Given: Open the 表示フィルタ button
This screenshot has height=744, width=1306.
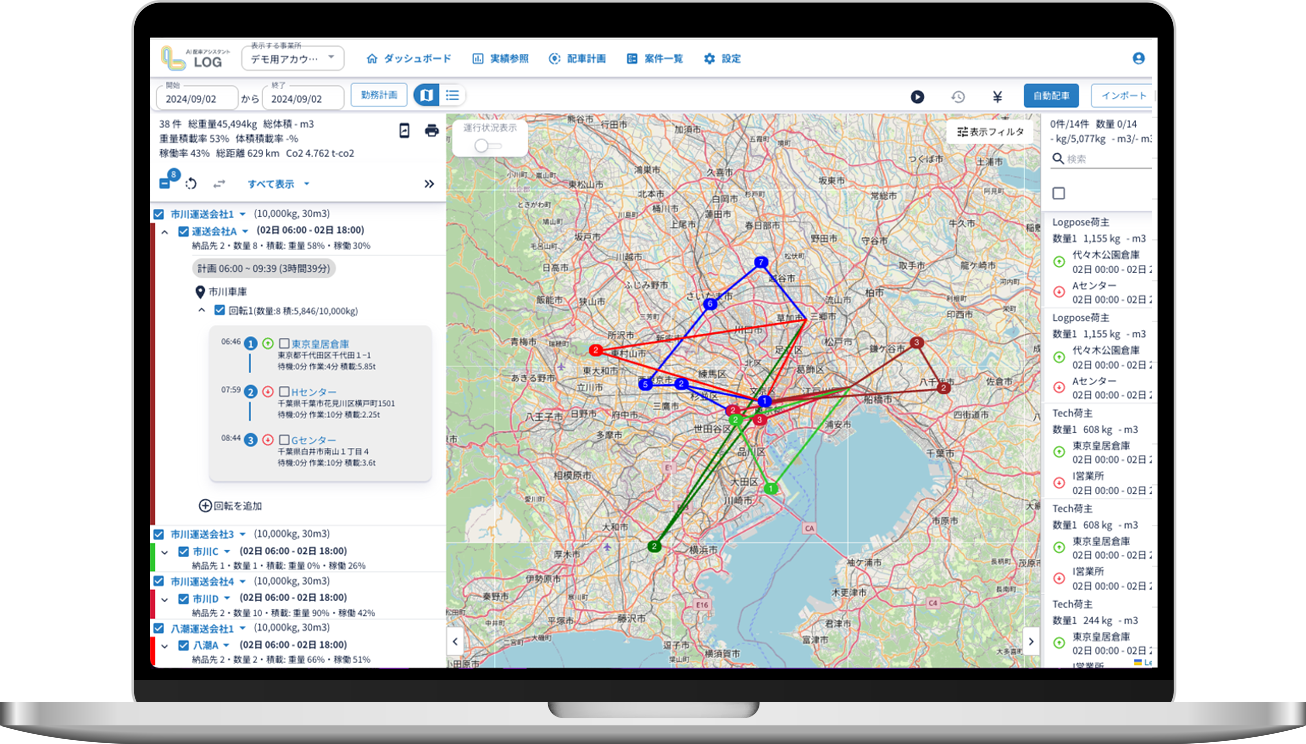Looking at the screenshot, I should 991,132.
